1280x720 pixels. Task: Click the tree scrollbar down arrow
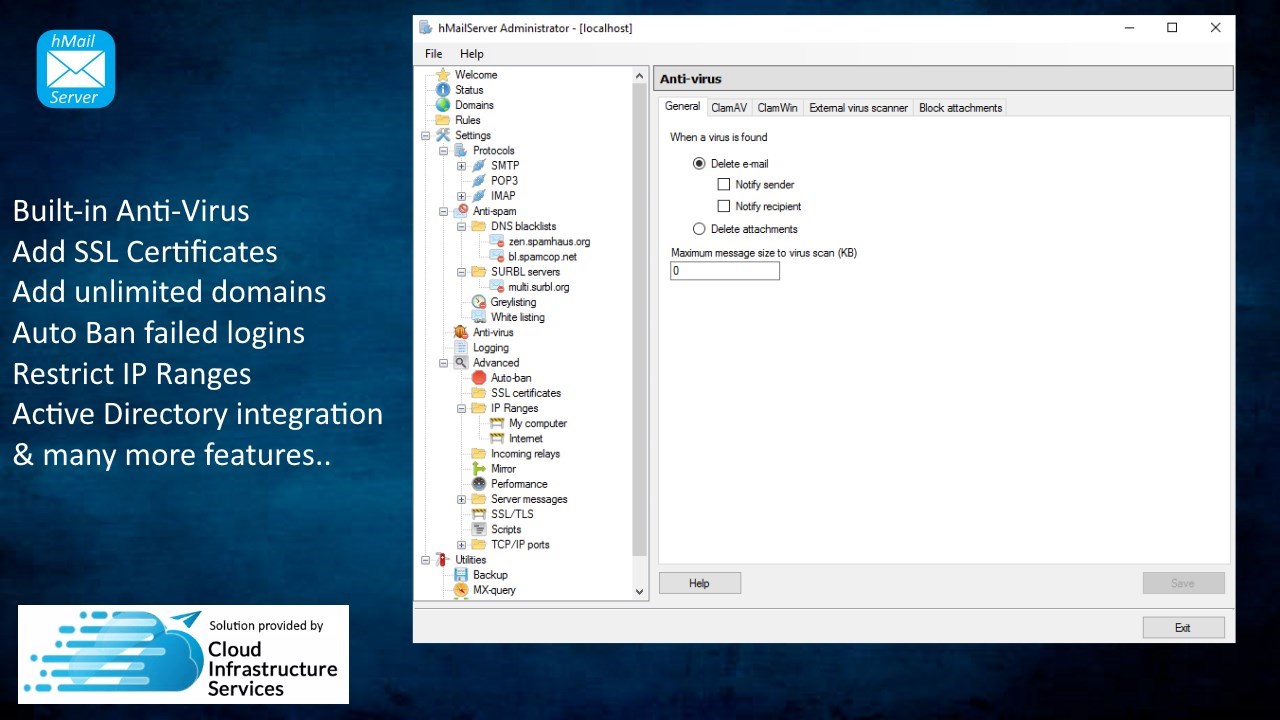pos(640,592)
